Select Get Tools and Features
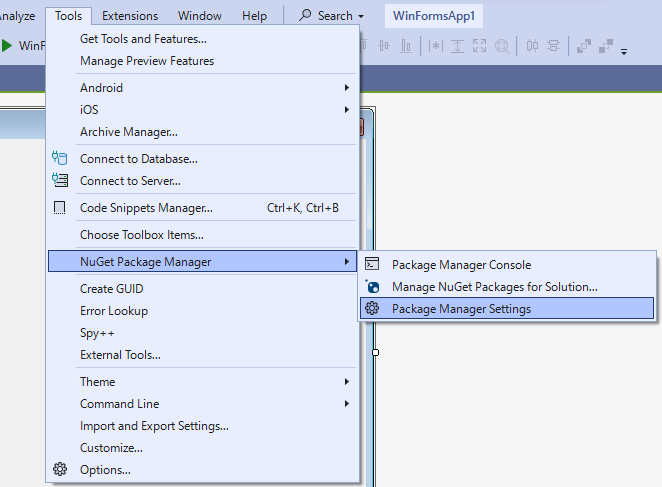The image size is (662, 487). pos(143,39)
